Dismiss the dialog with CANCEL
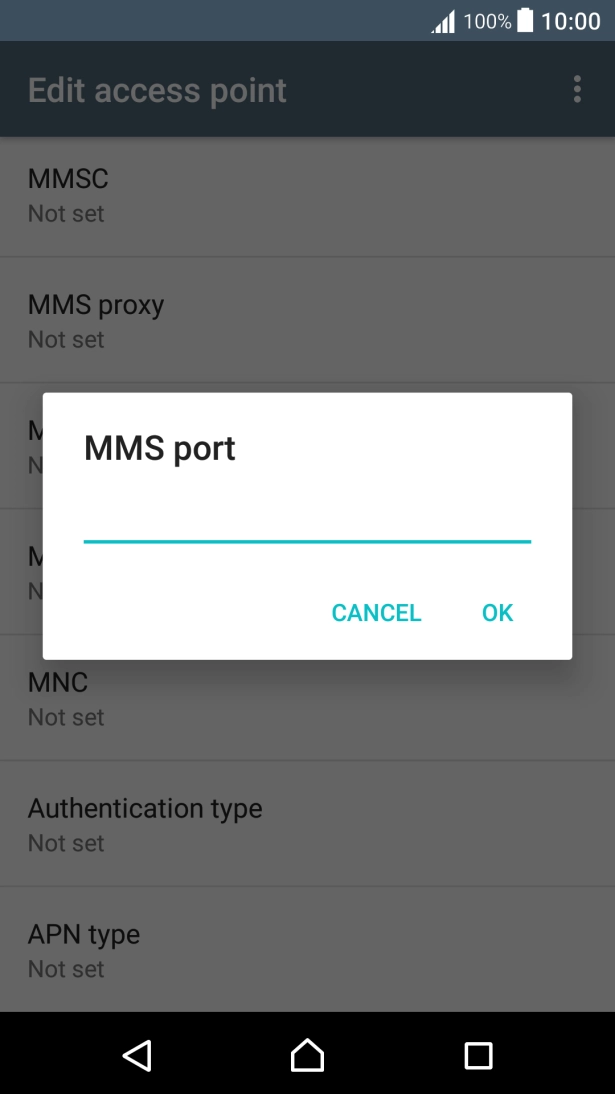This screenshot has height=1094, width=615. point(376,613)
